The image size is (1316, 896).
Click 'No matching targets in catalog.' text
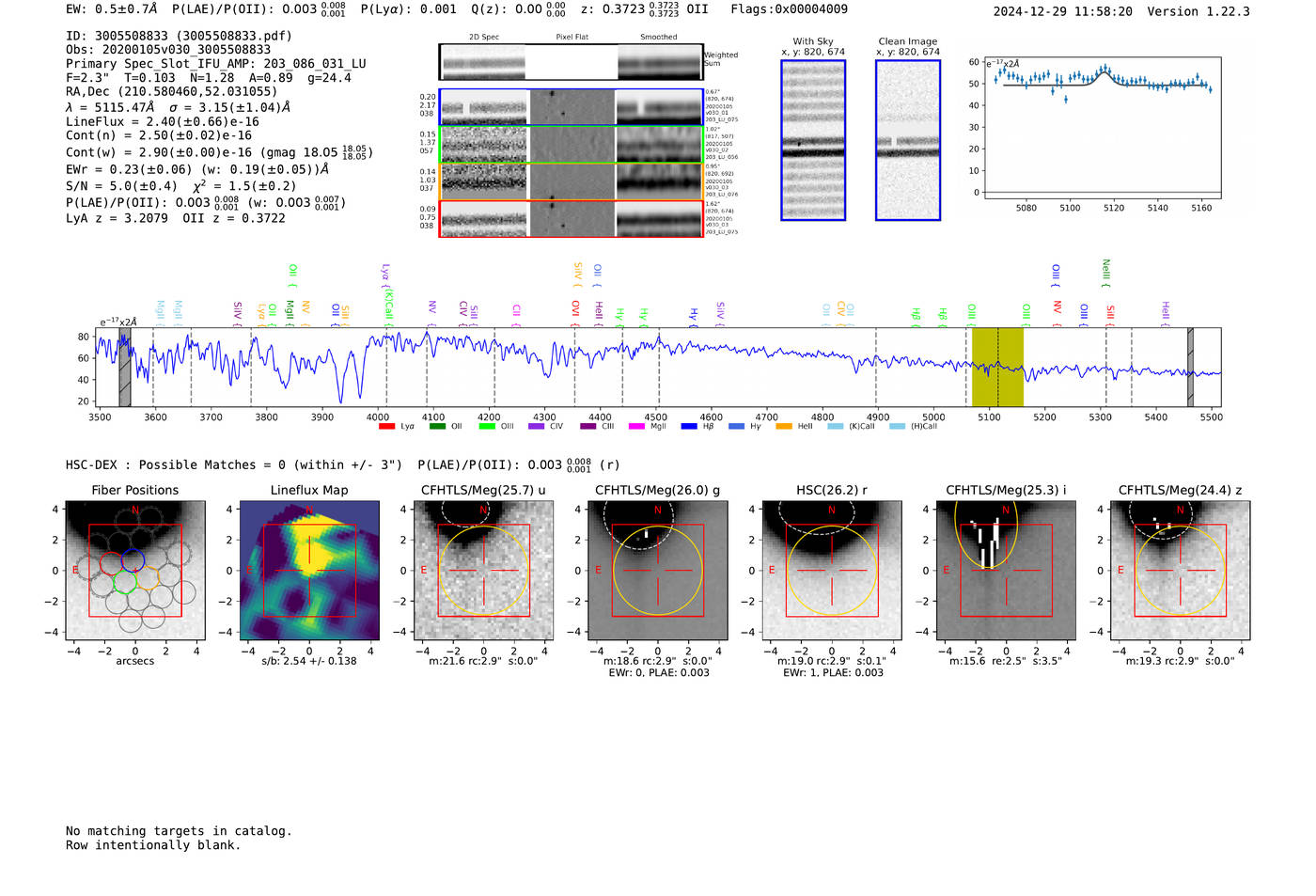(x=179, y=831)
